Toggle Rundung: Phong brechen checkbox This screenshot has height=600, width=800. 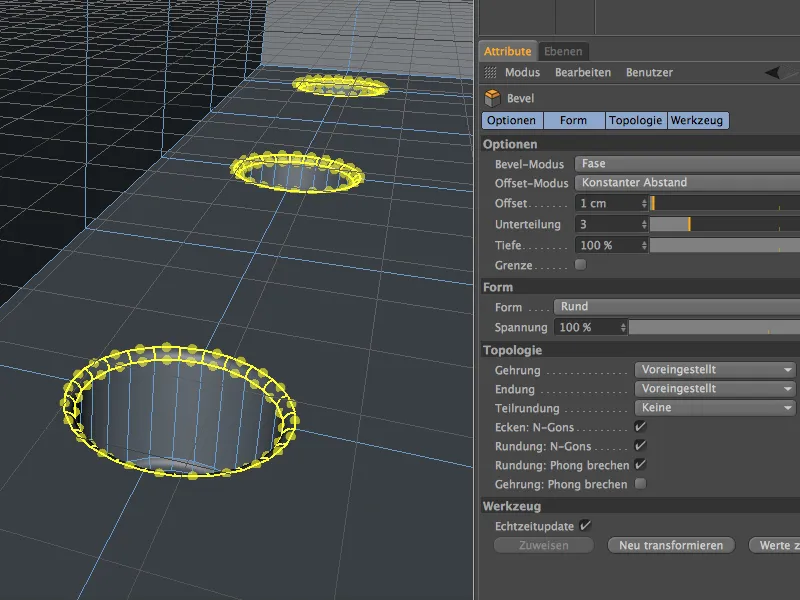[640, 465]
